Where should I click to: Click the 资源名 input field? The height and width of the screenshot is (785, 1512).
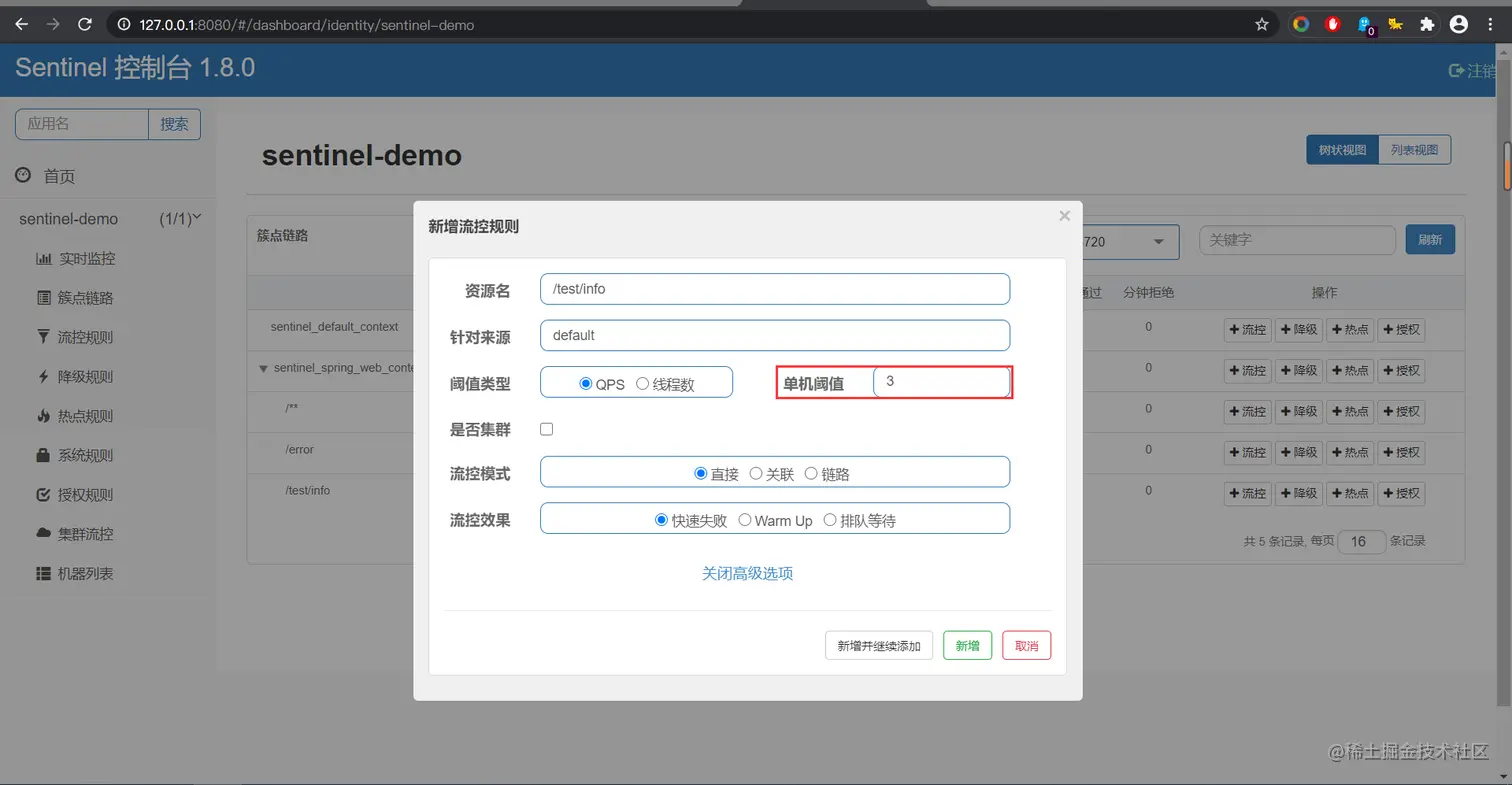775,289
